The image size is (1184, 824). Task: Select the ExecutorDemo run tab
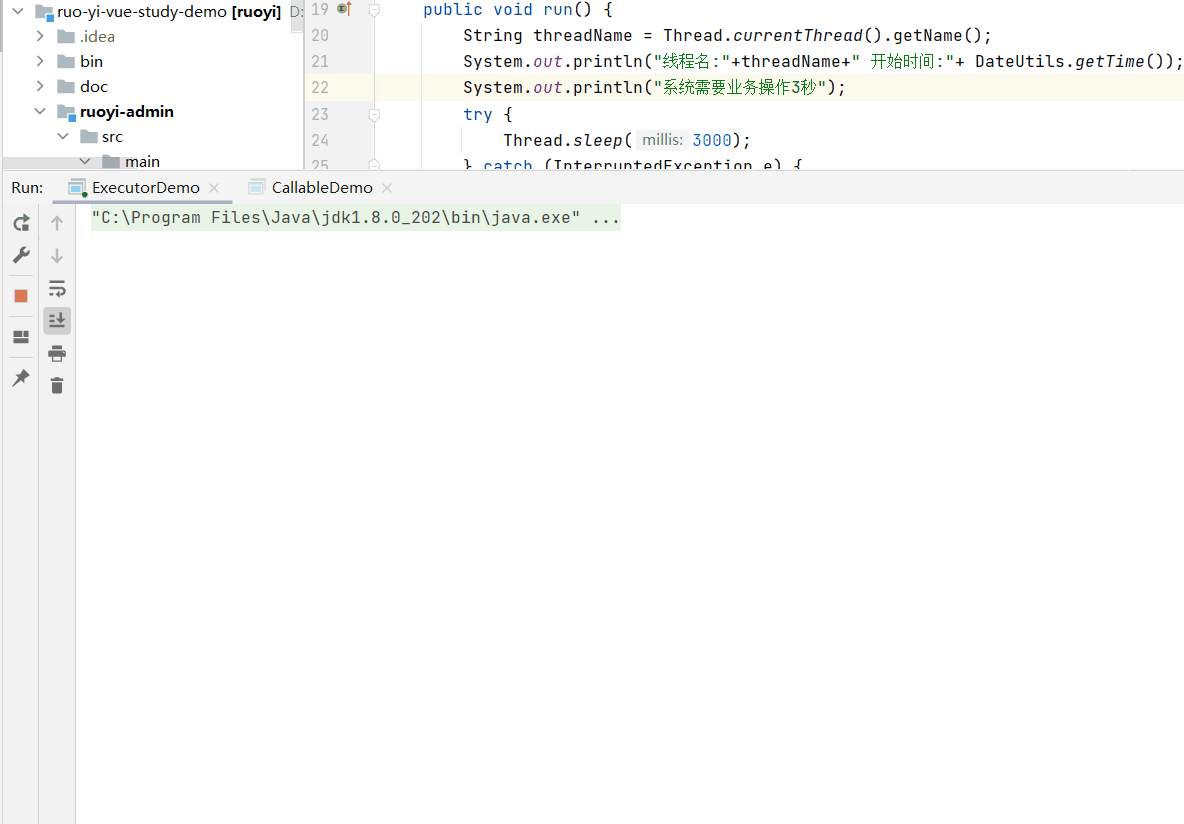coord(145,188)
